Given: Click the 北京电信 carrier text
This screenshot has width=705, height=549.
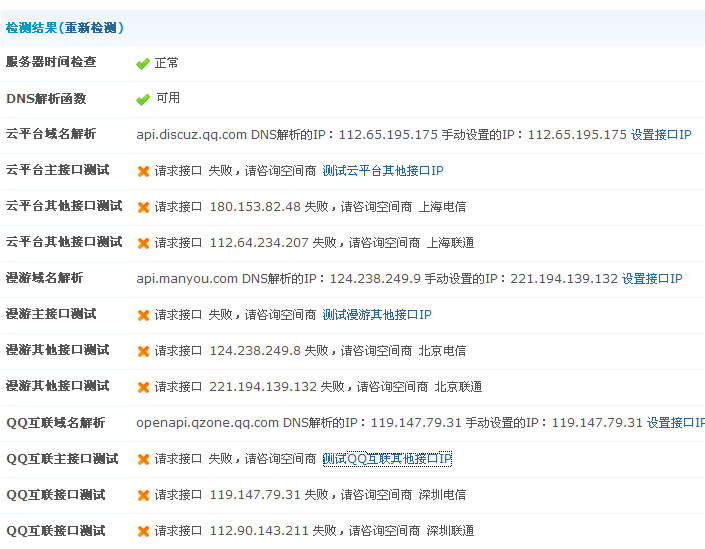Looking at the screenshot, I should tap(442, 351).
